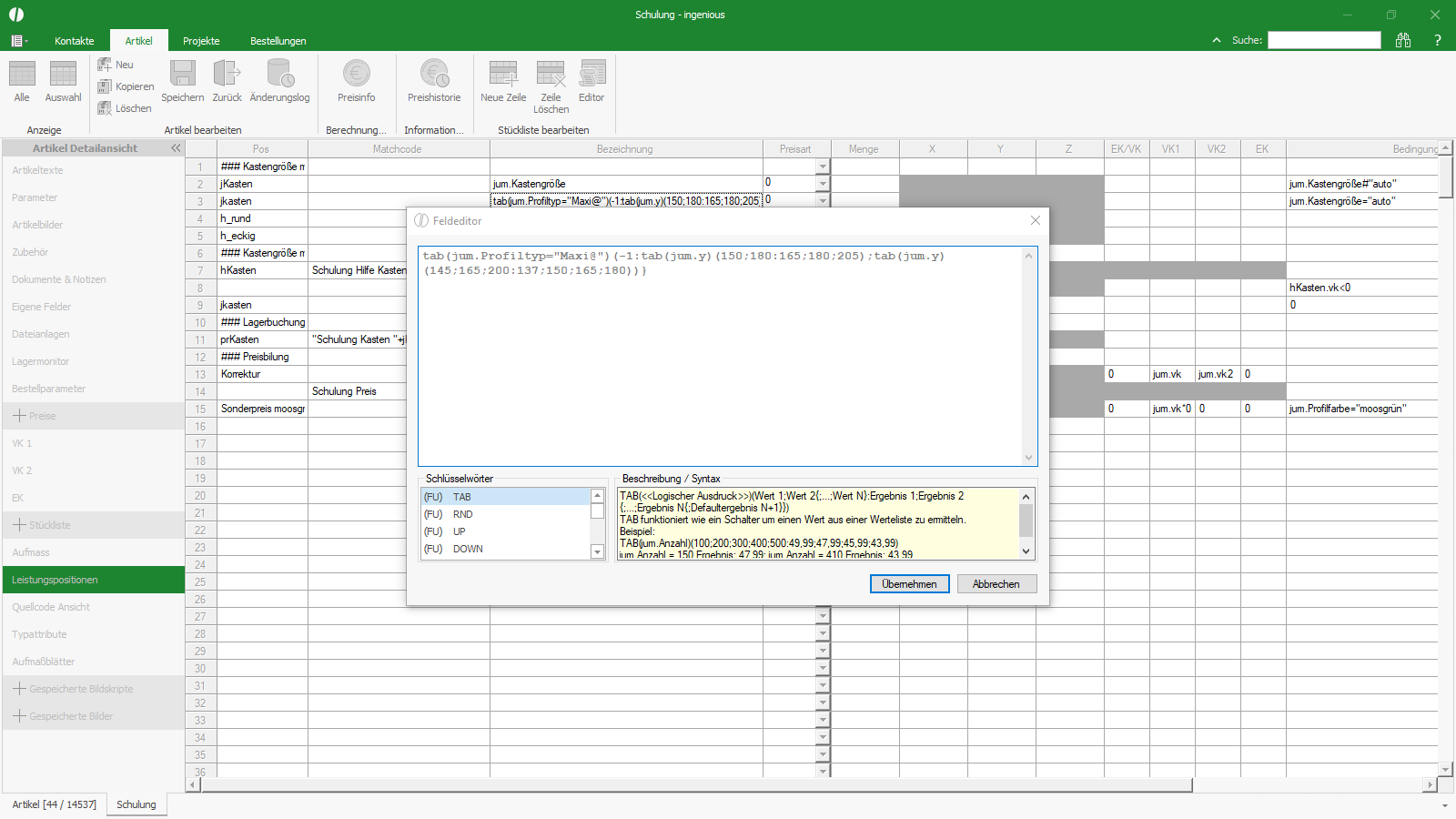
Task: Open Typattribute in the sidebar
Action: (94, 634)
